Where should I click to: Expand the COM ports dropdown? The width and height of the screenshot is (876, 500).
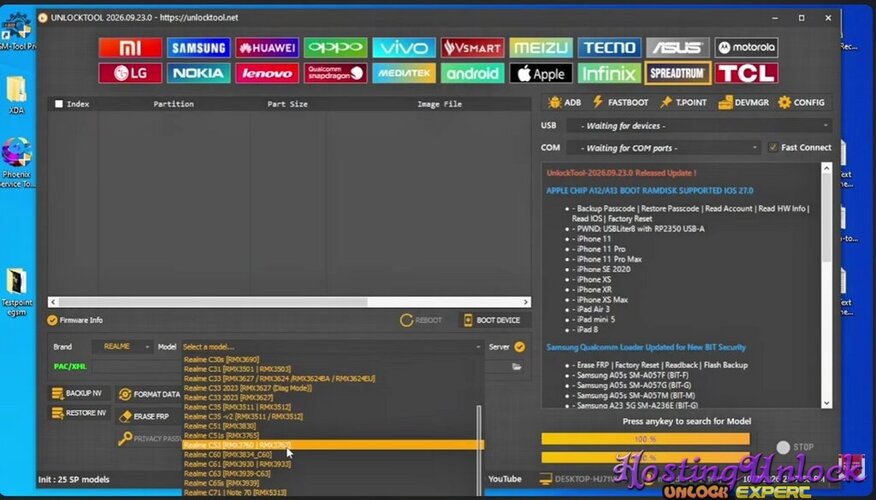point(664,148)
